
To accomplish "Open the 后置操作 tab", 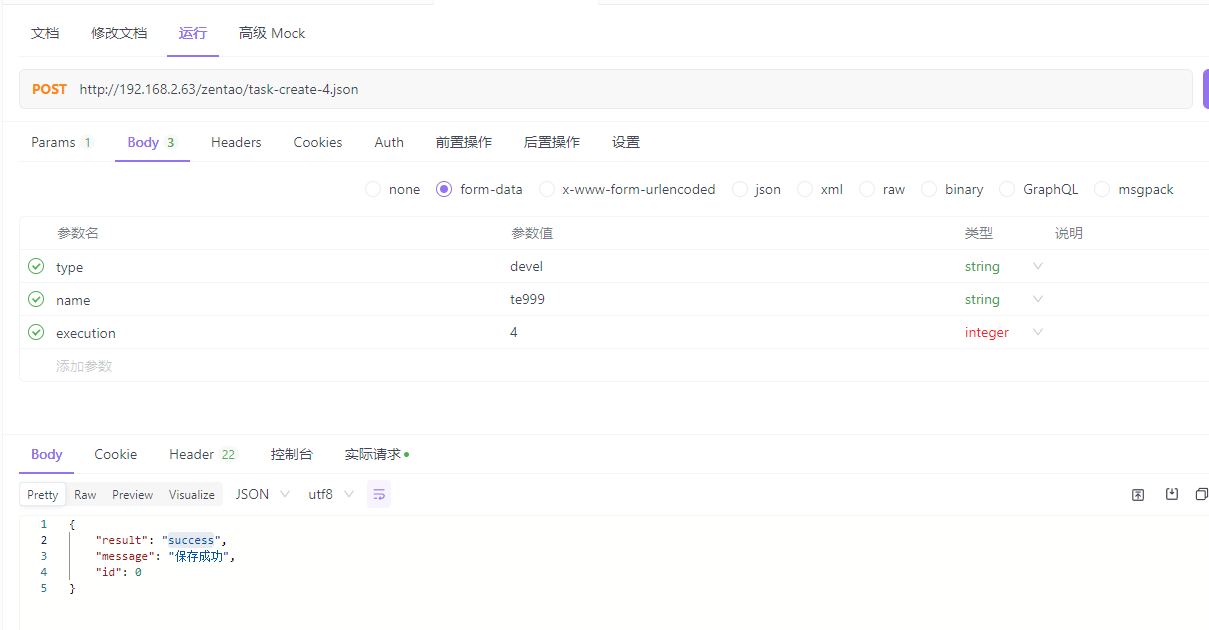I will click(x=552, y=142).
